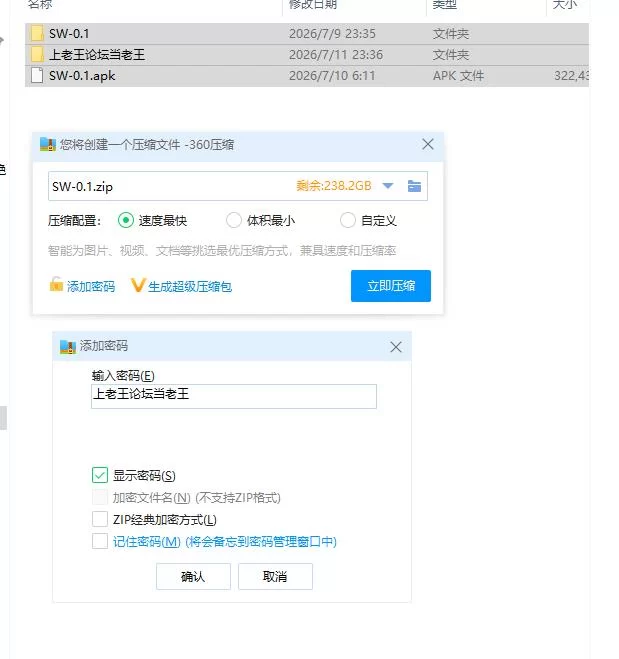Select the 体积最小 compression option
Screen dimensions: 619x659
point(234,220)
